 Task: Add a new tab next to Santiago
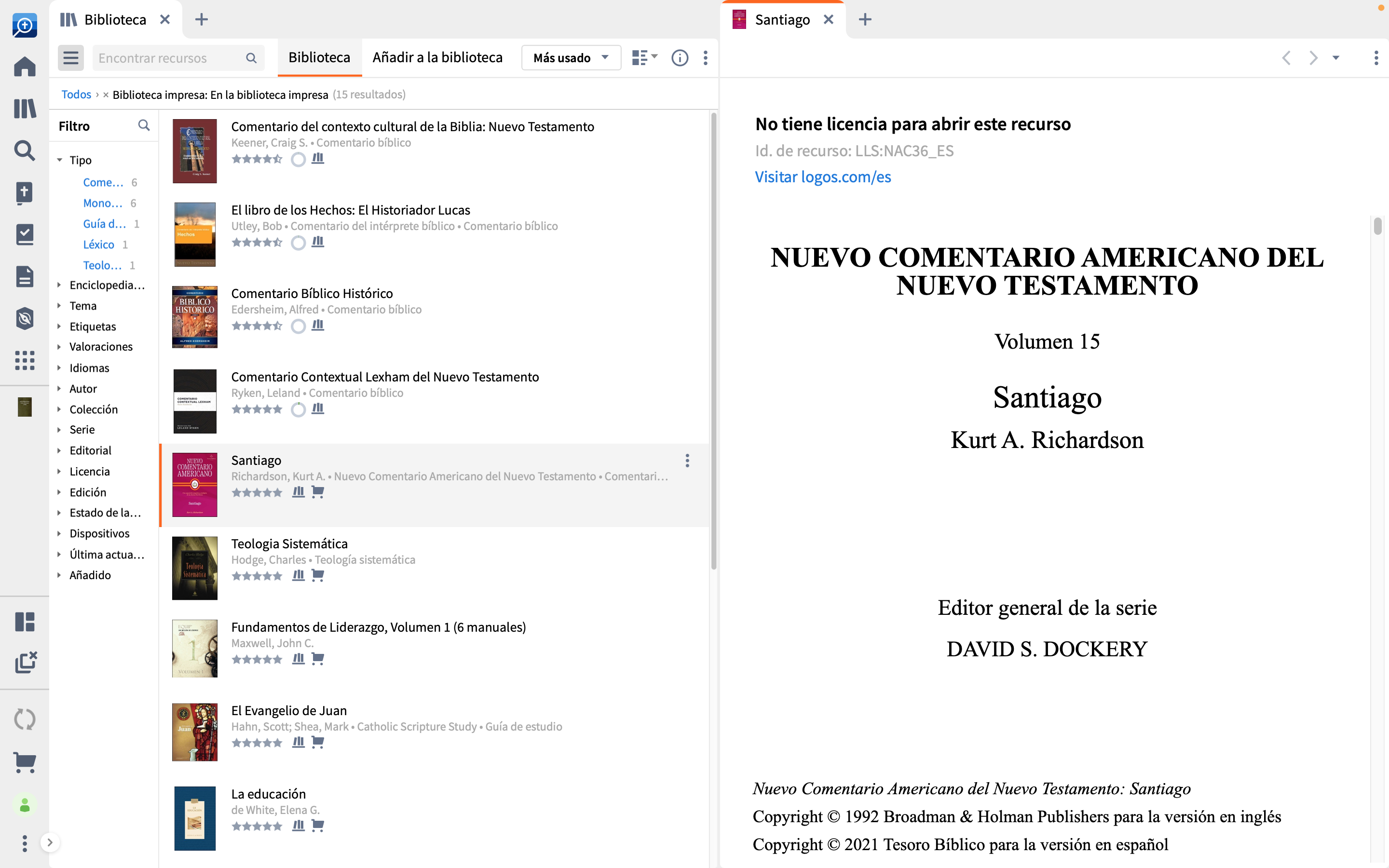pos(865,19)
